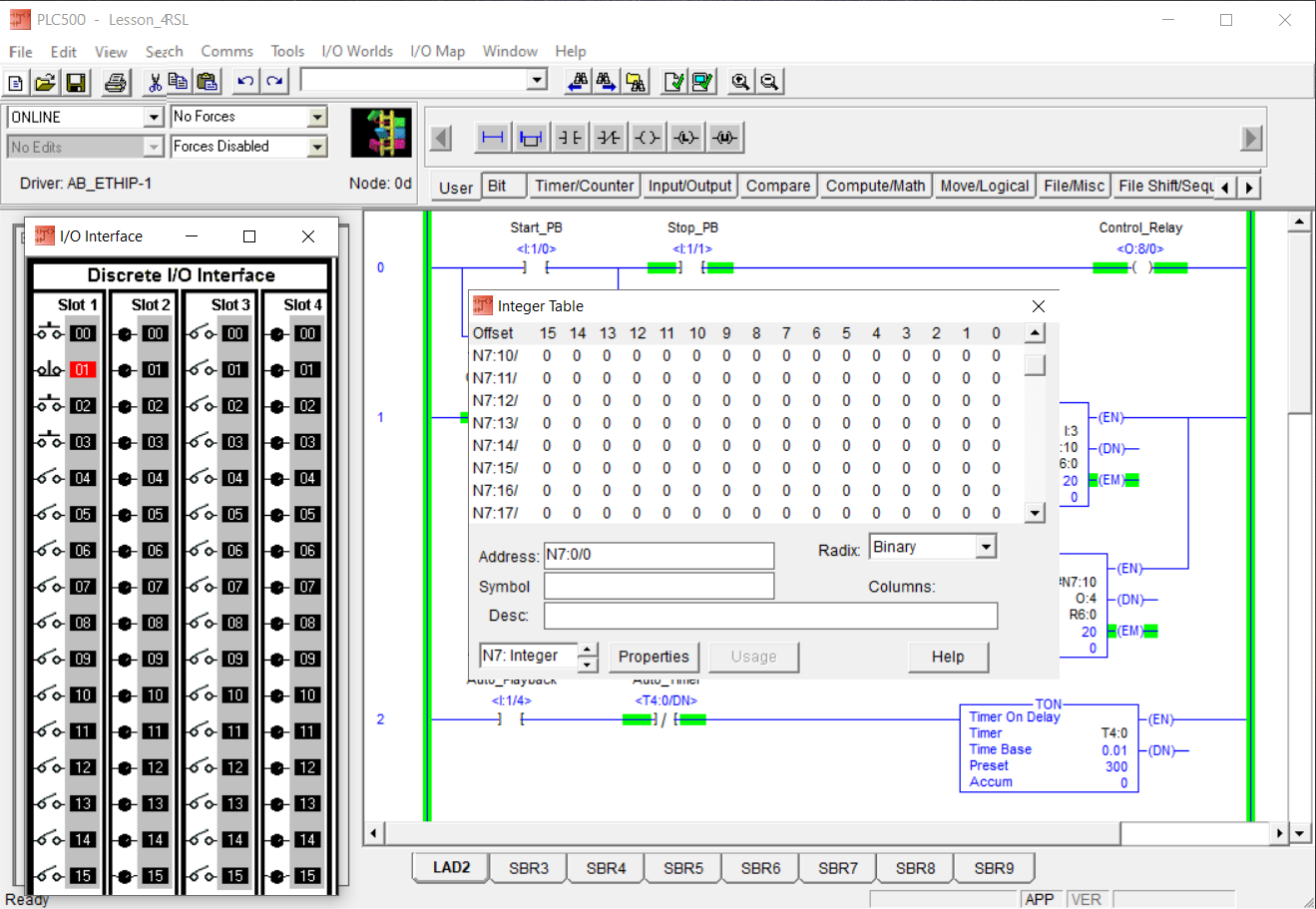Screen dimensions: 1316x909
Task: Expand the toolbar search combo box
Action: (x=537, y=80)
